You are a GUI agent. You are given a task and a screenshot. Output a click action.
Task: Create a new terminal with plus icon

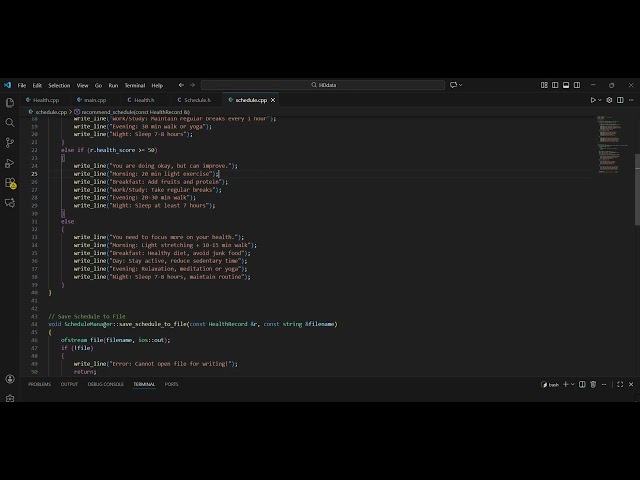click(x=566, y=384)
